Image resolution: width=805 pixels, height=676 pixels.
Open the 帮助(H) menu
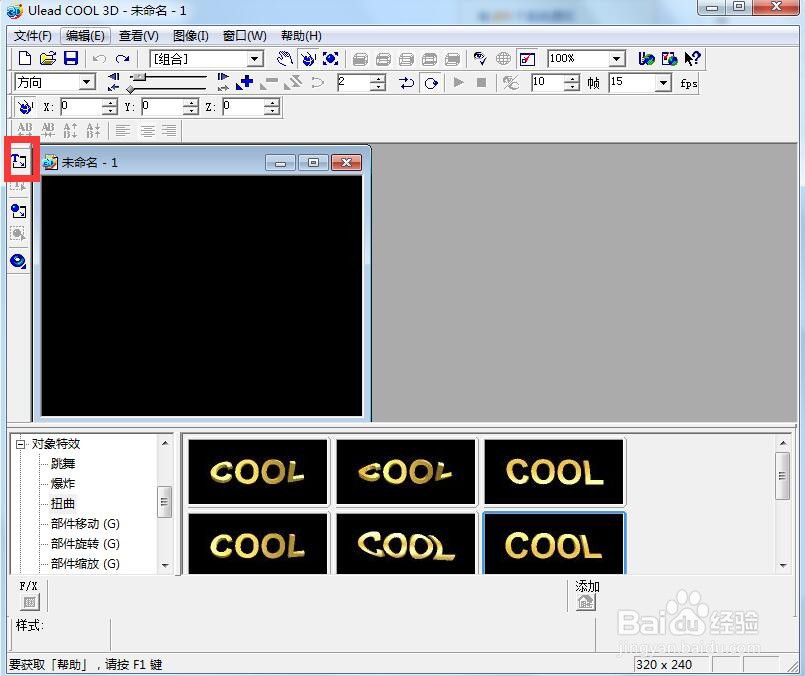click(301, 36)
